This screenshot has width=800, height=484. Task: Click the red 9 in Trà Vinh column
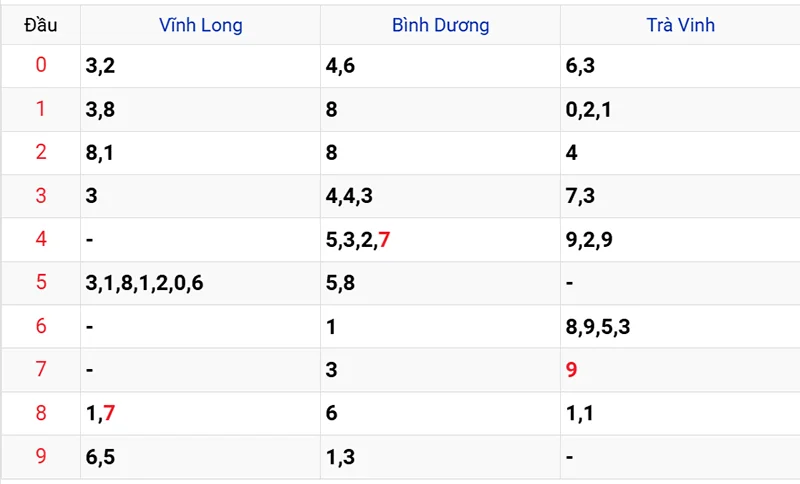(572, 370)
